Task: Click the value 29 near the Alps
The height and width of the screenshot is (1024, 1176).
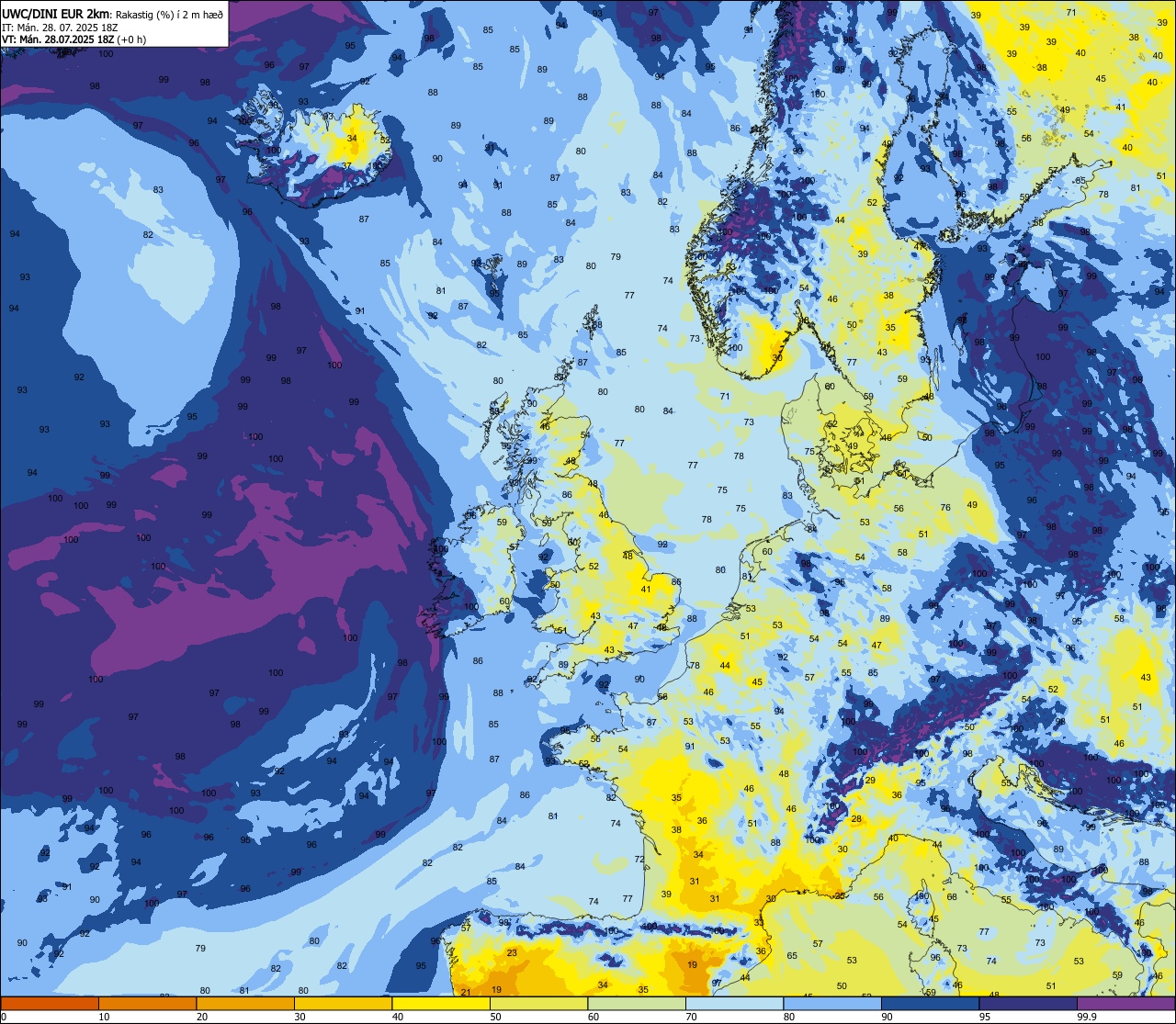Action: tap(870, 780)
